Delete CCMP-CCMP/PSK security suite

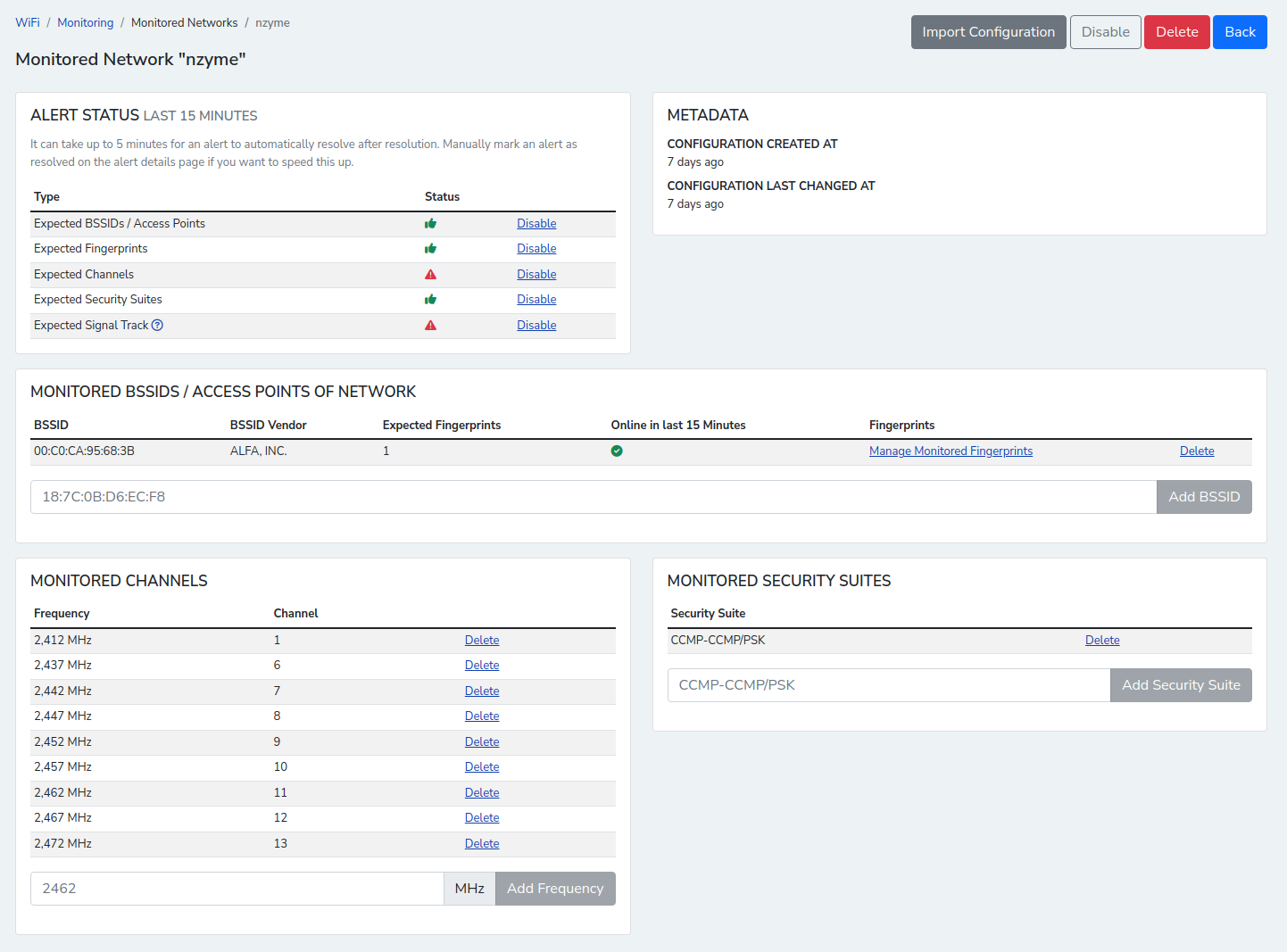tap(1102, 641)
